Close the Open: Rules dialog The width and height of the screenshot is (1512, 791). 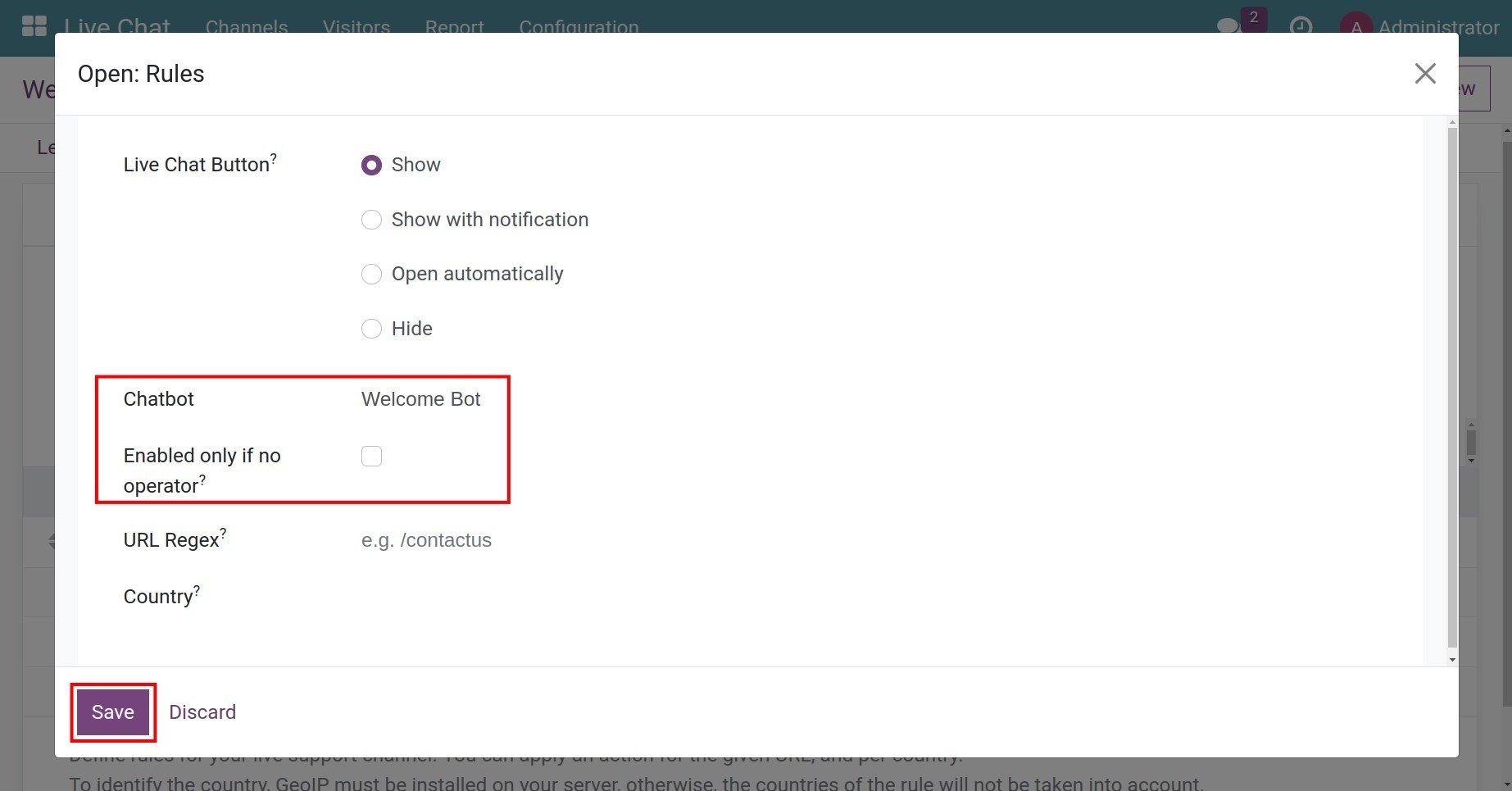(x=1425, y=74)
